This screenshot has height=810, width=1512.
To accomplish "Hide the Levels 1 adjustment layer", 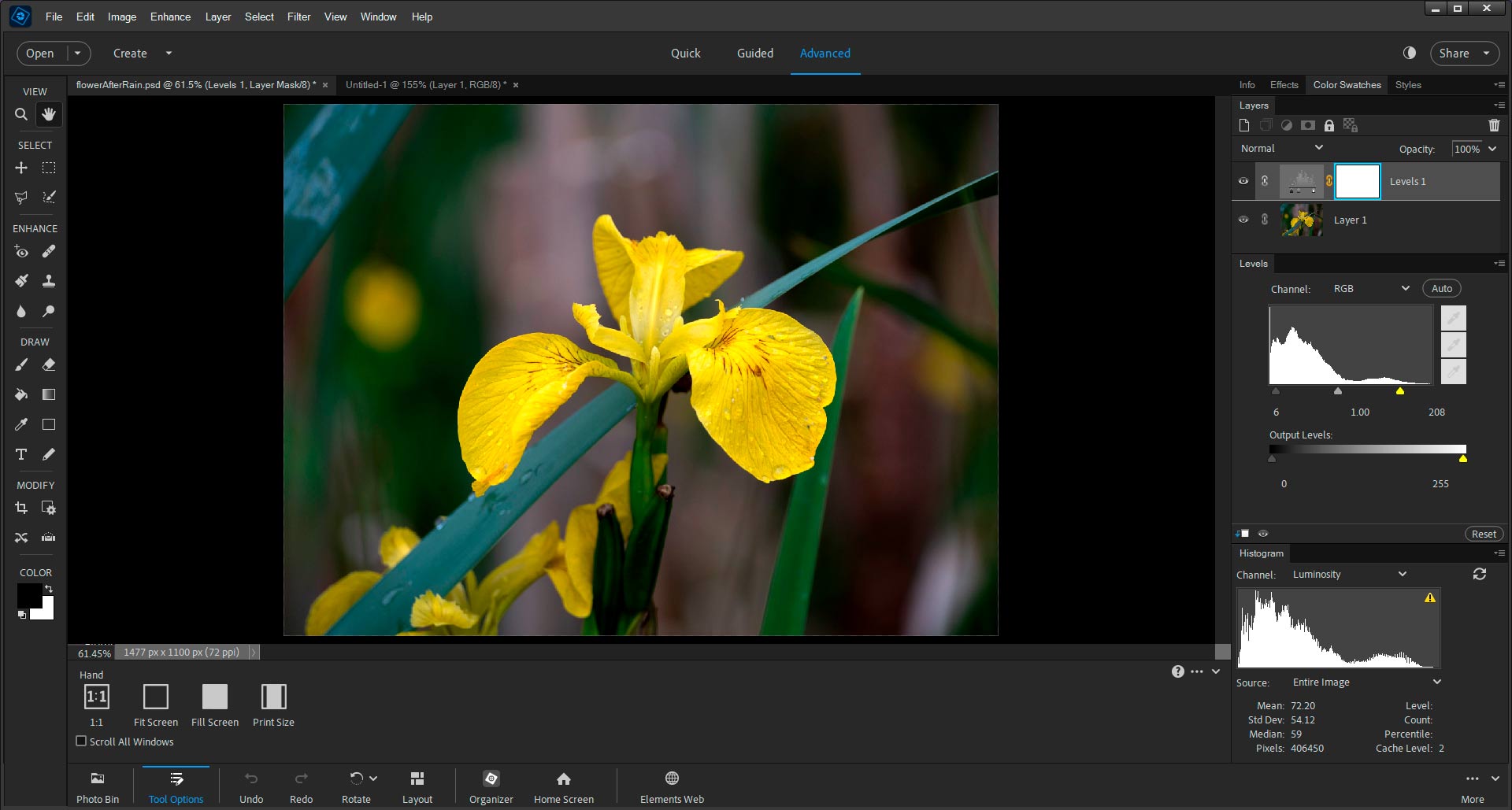I will tap(1243, 181).
